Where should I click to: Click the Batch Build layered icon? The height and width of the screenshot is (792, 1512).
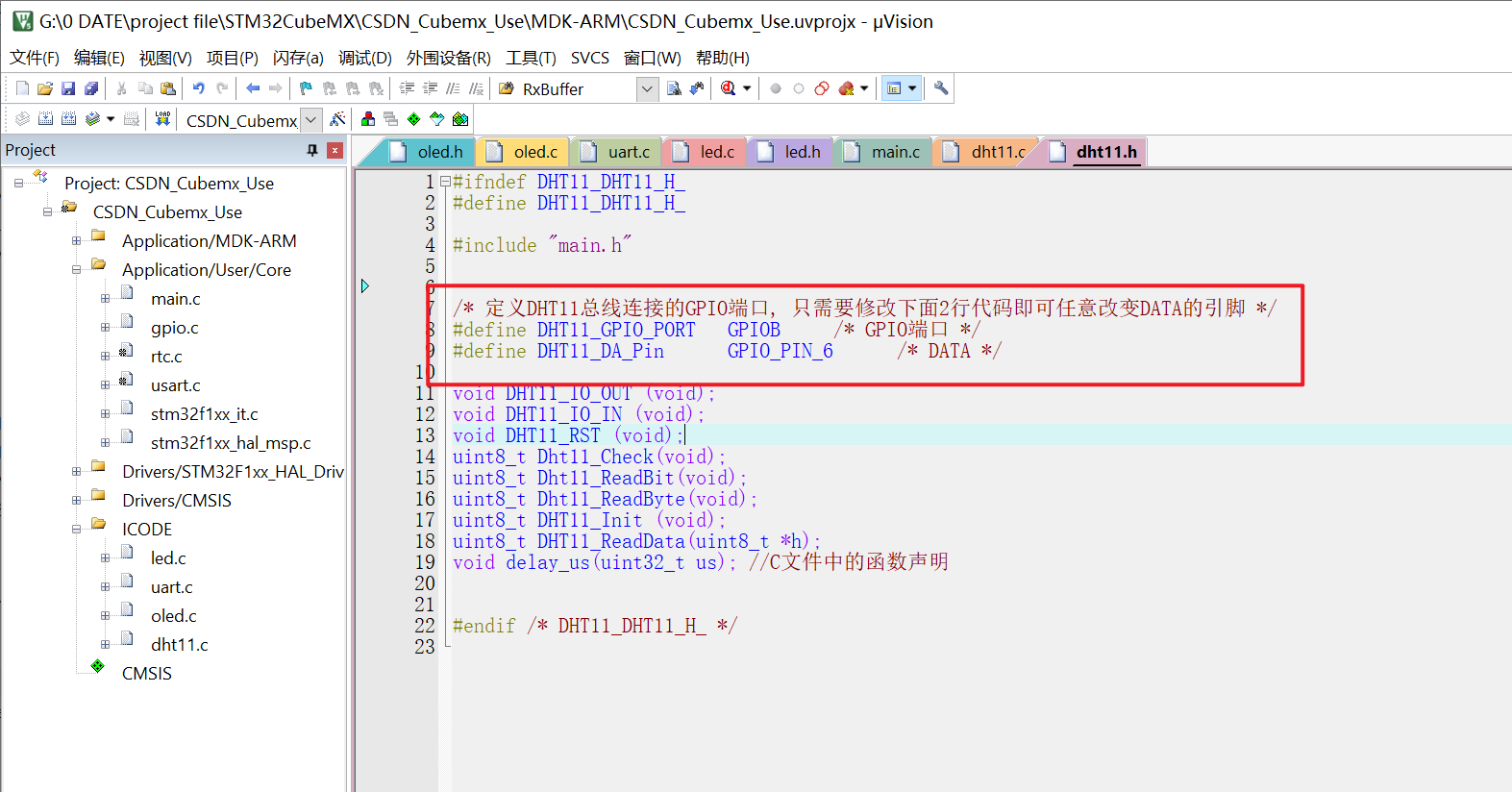(93, 119)
